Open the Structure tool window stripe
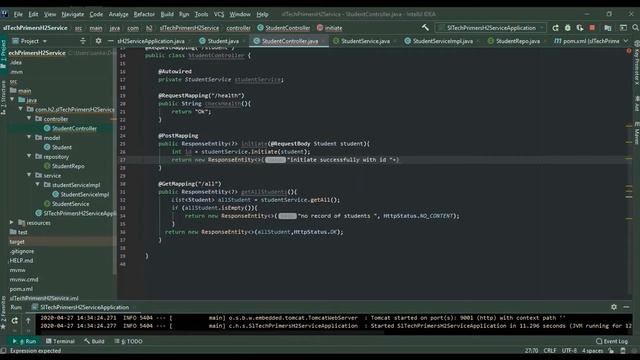The height and width of the screenshot is (360, 640). point(3,97)
